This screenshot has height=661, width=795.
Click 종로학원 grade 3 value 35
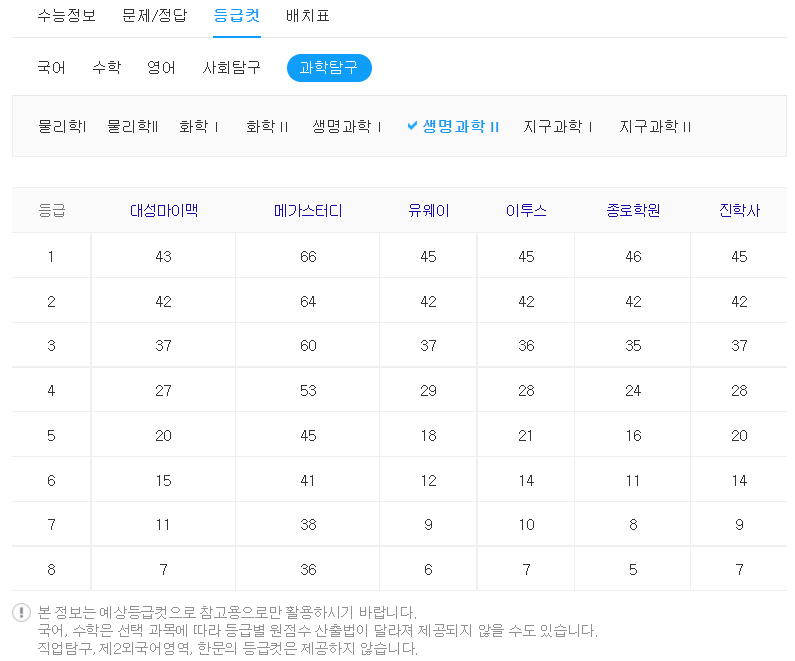(633, 346)
